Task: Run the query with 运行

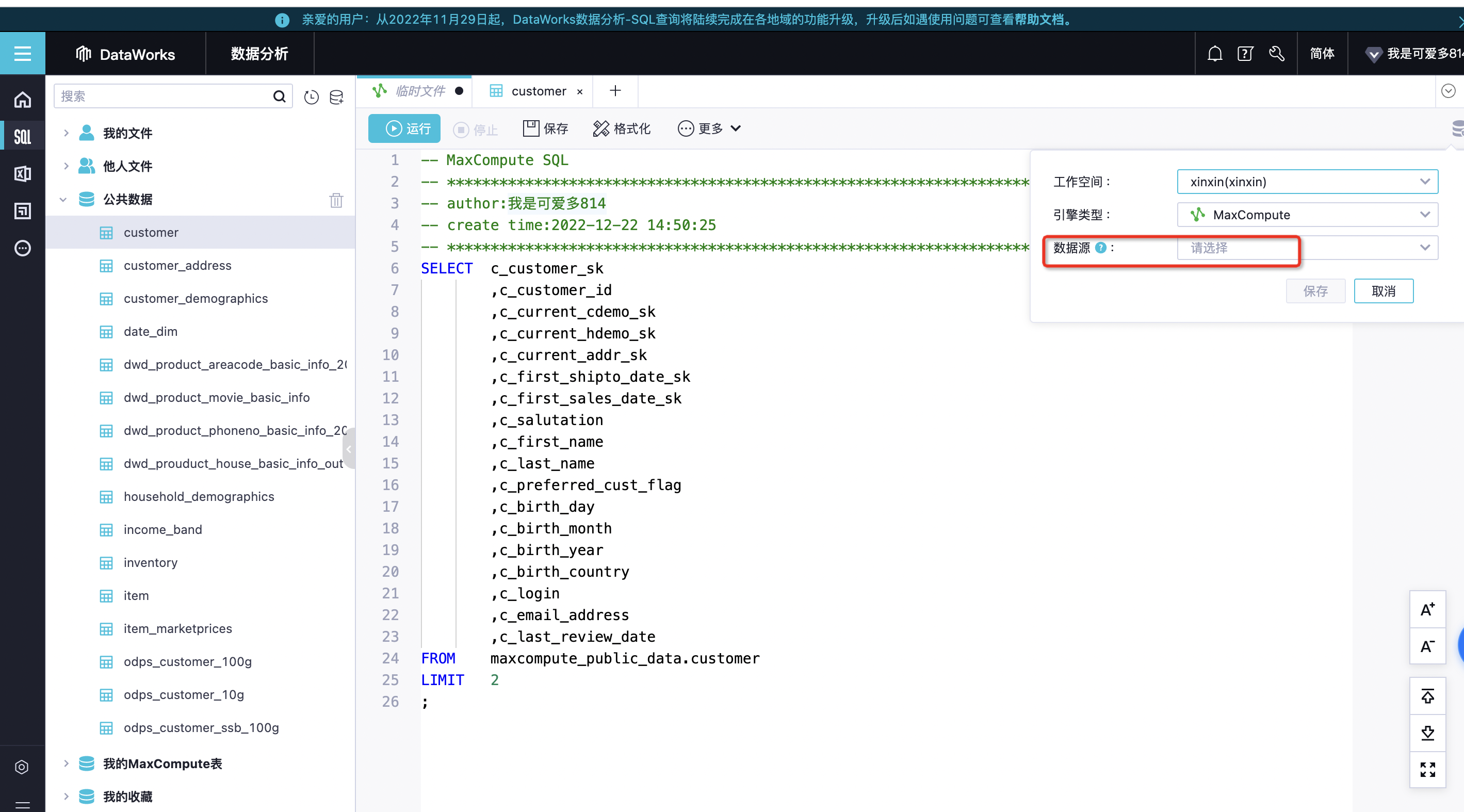Action: click(404, 128)
